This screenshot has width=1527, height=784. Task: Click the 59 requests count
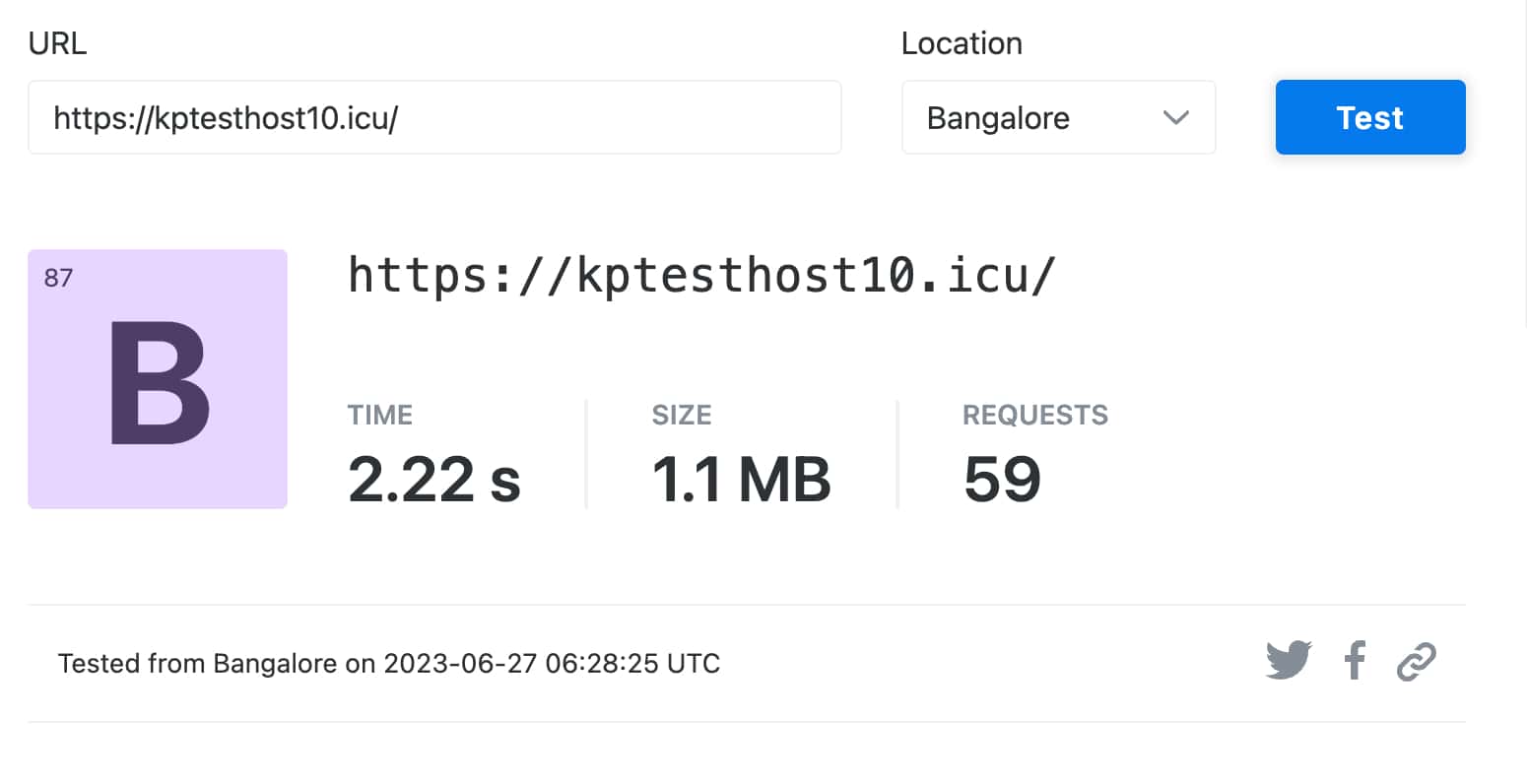1002,480
